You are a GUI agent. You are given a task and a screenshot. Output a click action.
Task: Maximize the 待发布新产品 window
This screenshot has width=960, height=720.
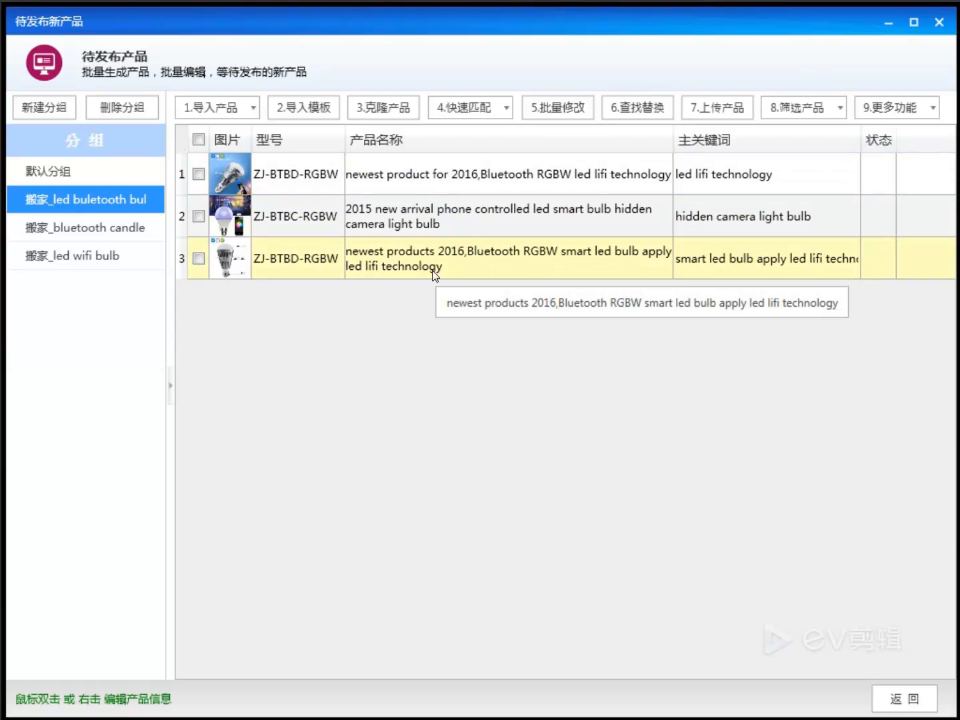pos(913,23)
